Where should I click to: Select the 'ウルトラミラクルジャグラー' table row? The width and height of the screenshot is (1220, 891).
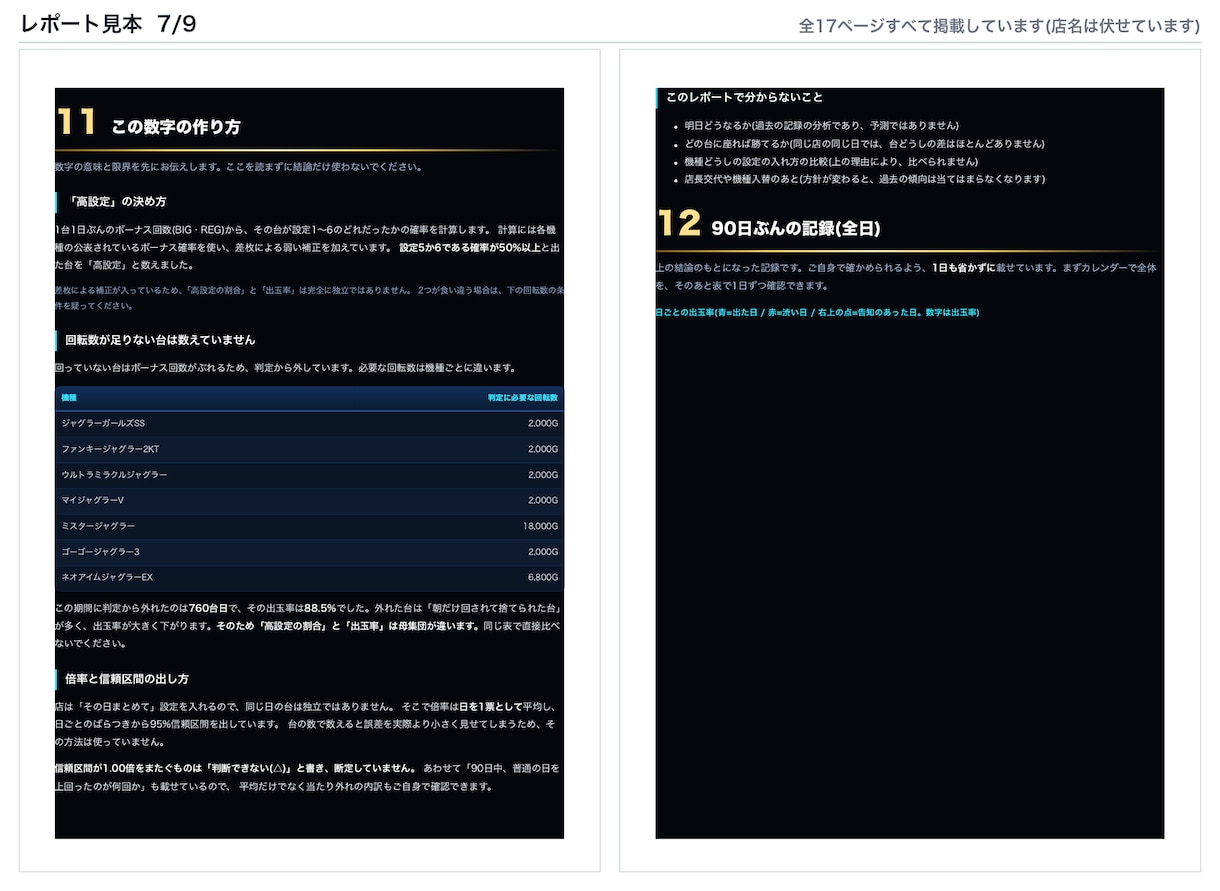pos(309,475)
